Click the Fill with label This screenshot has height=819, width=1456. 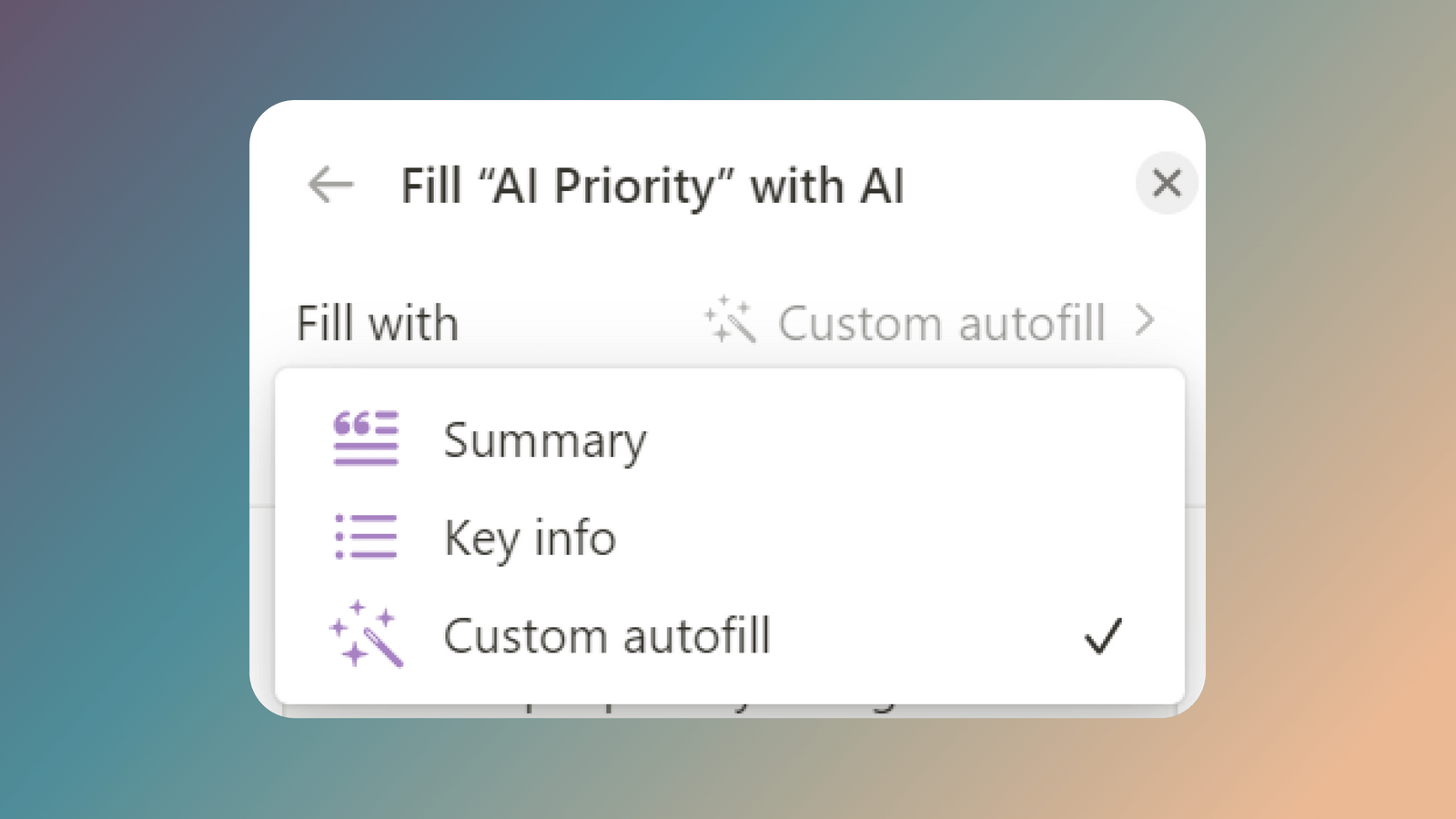tap(377, 322)
